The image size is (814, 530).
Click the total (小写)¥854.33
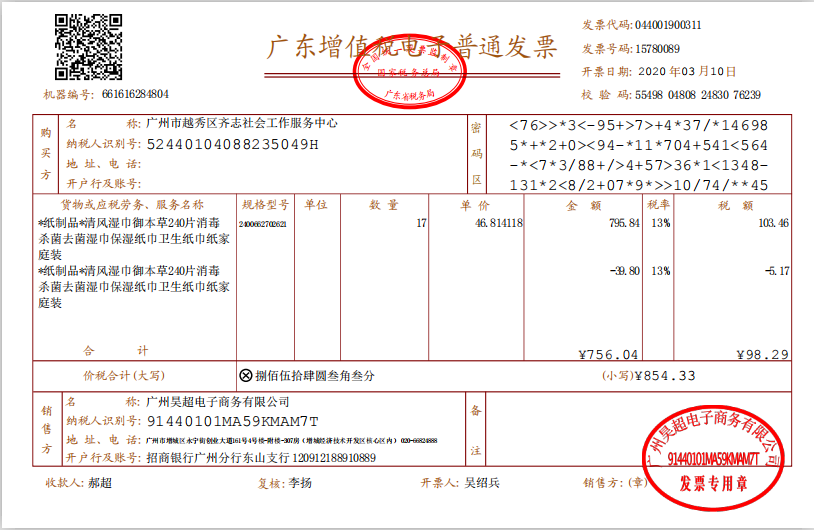[649, 376]
